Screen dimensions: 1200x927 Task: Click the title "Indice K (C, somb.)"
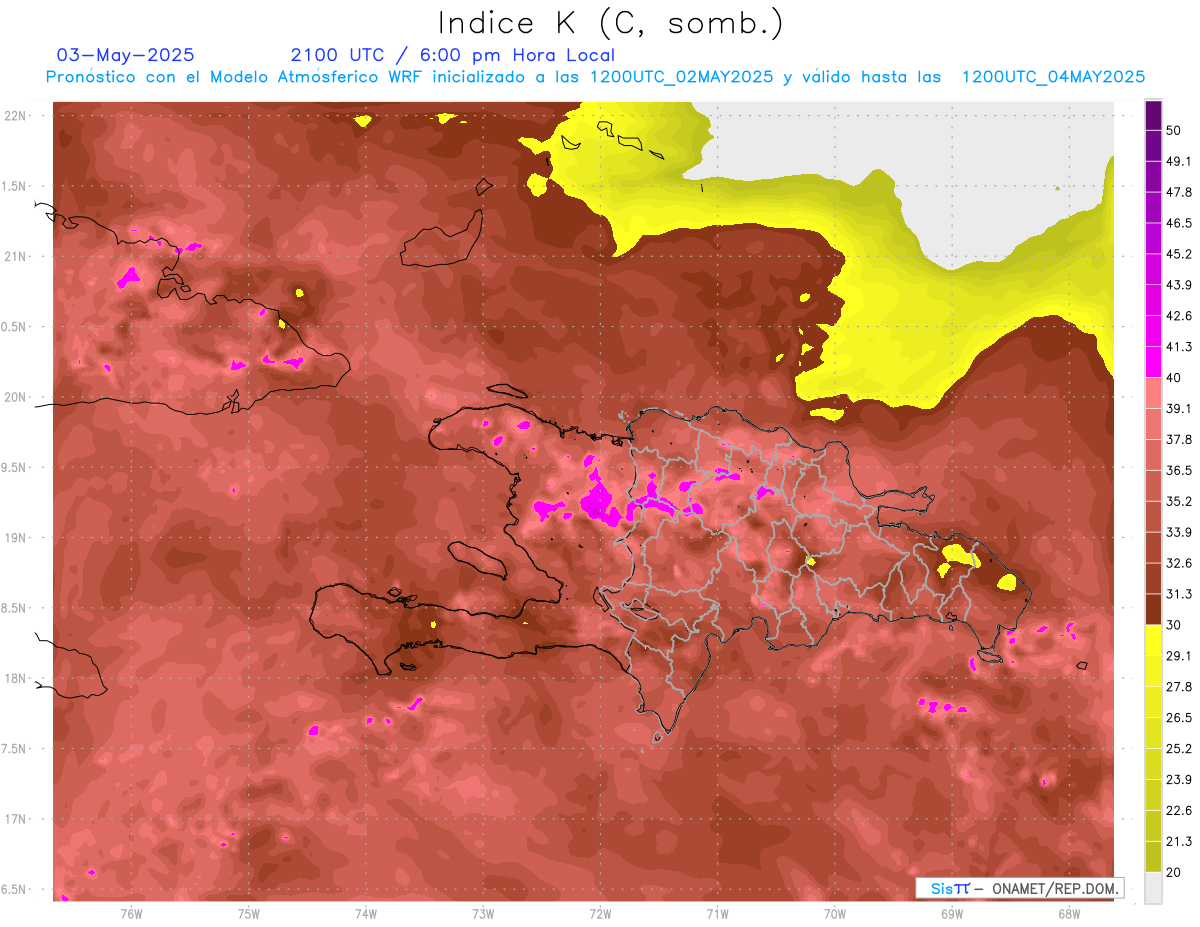[610, 24]
